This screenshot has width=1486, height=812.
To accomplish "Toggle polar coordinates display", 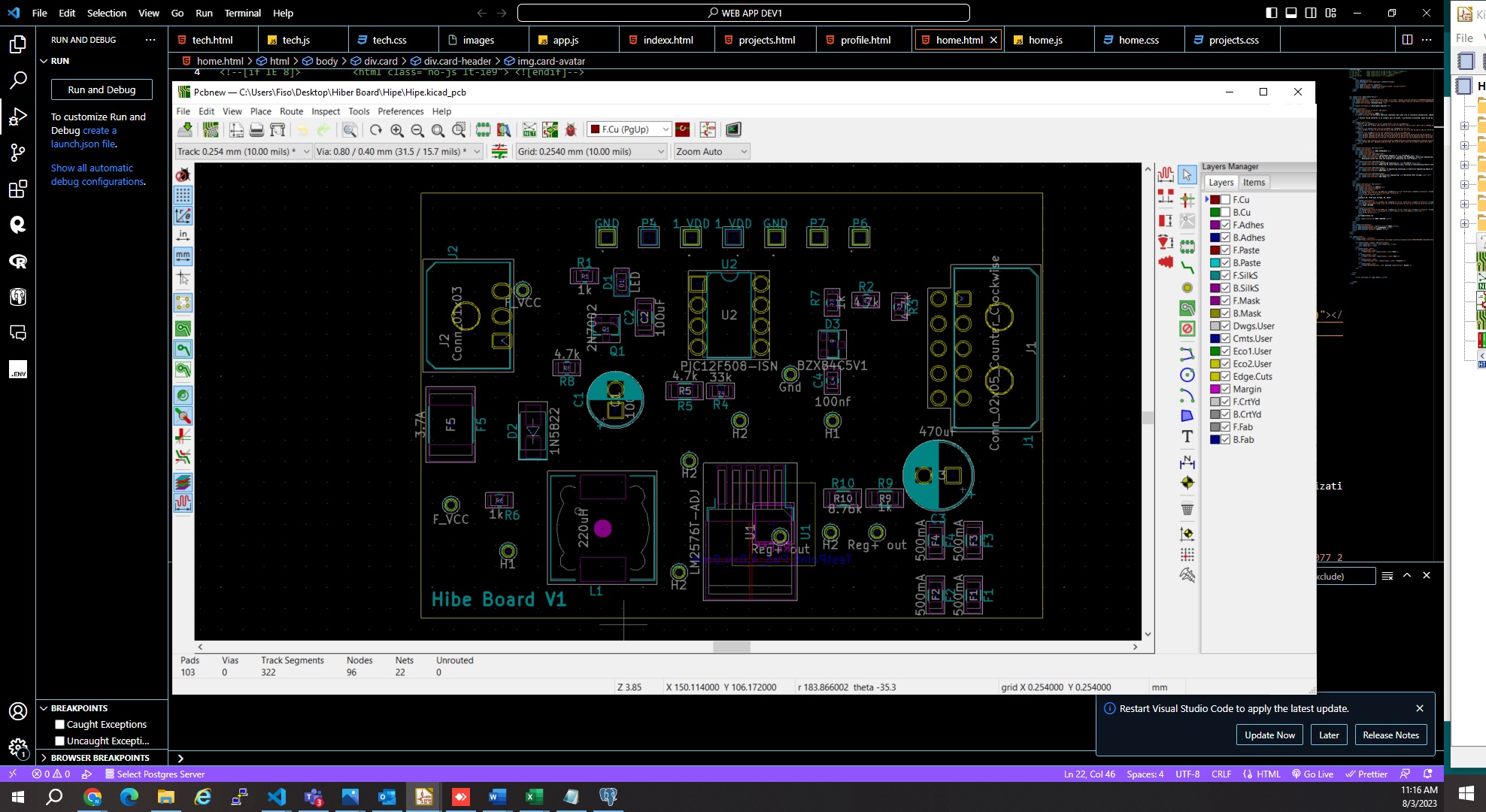I will (x=183, y=216).
